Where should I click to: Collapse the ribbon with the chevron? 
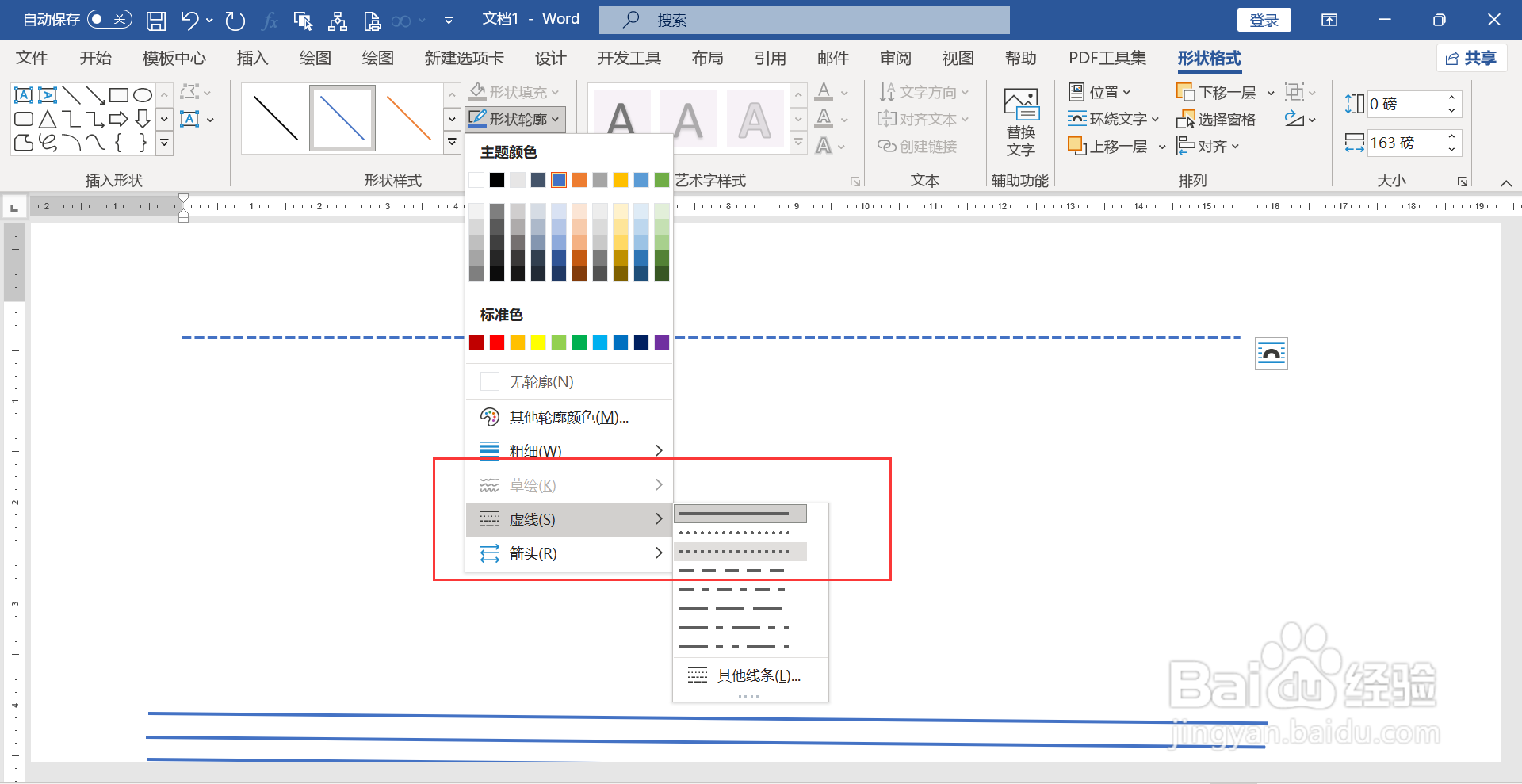point(1506,182)
